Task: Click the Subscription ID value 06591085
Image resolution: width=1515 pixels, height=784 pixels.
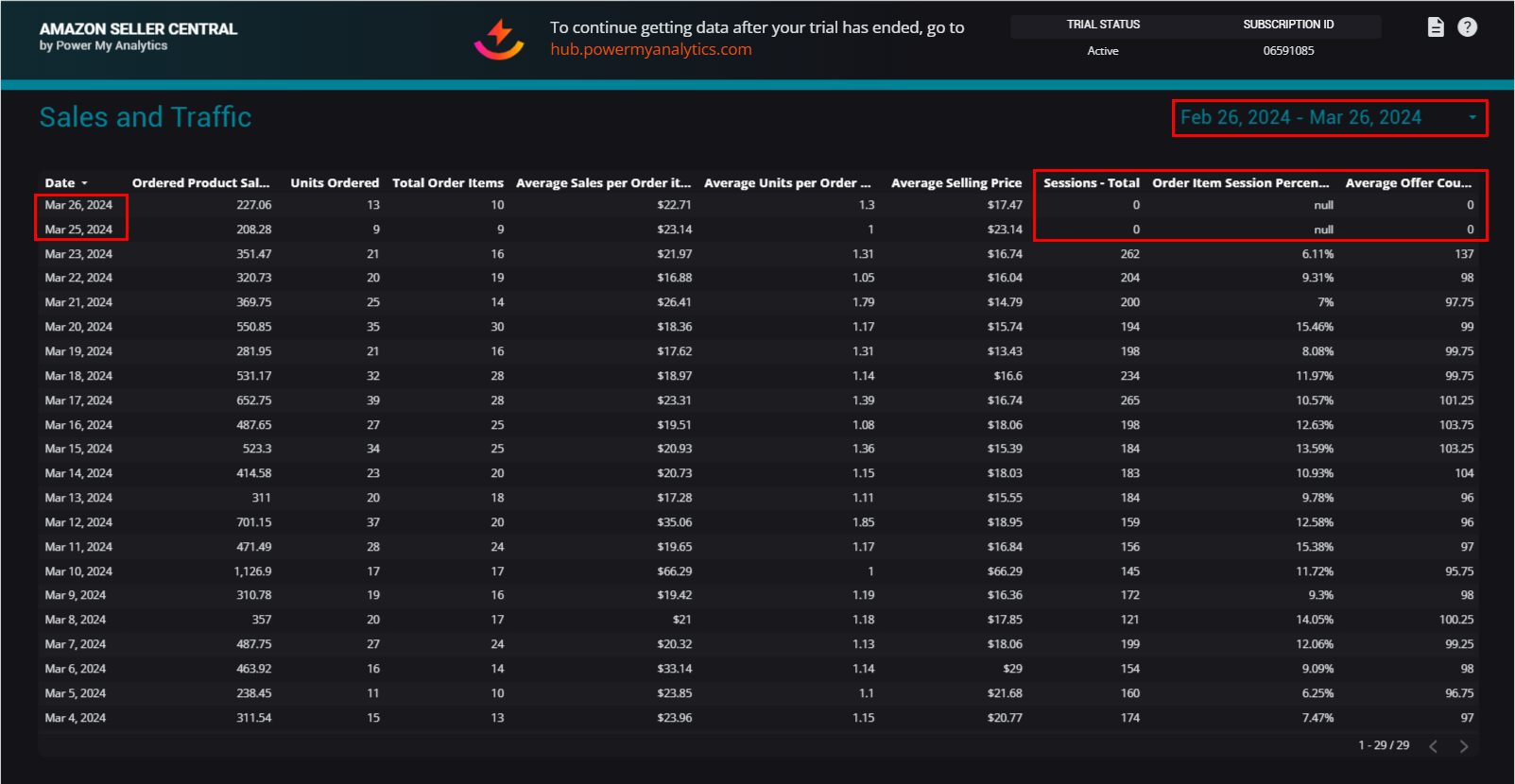Action: (x=1288, y=51)
